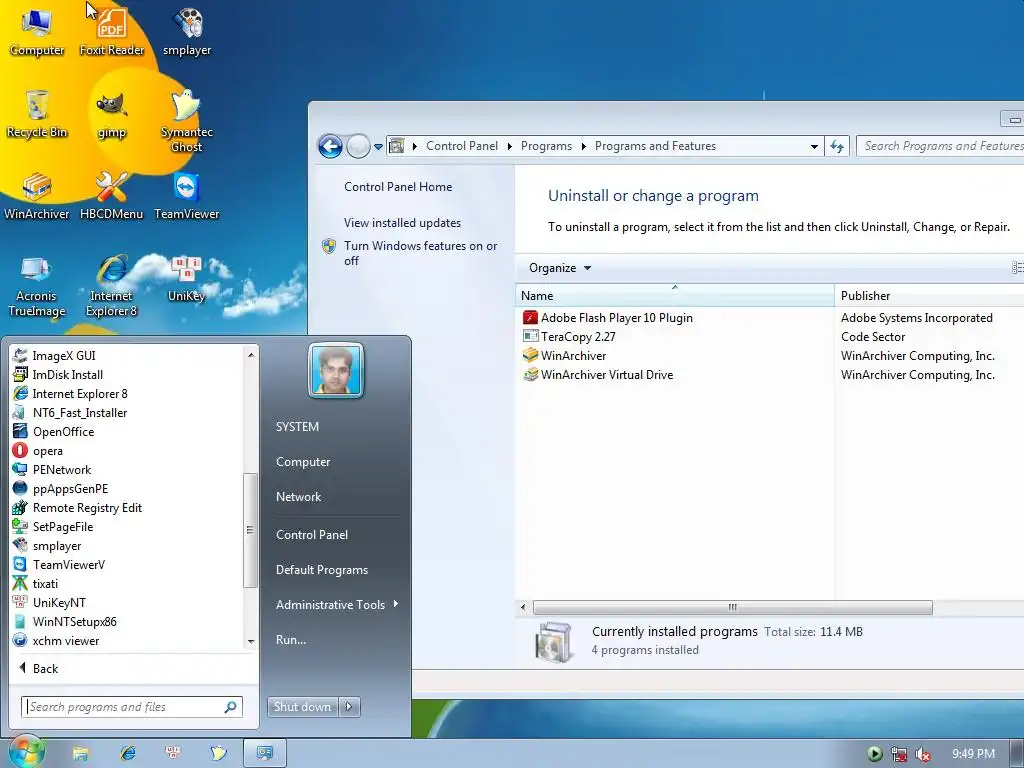This screenshot has height=768, width=1024.
Task: Open Windows Explorer from the taskbar
Action: tap(80, 754)
